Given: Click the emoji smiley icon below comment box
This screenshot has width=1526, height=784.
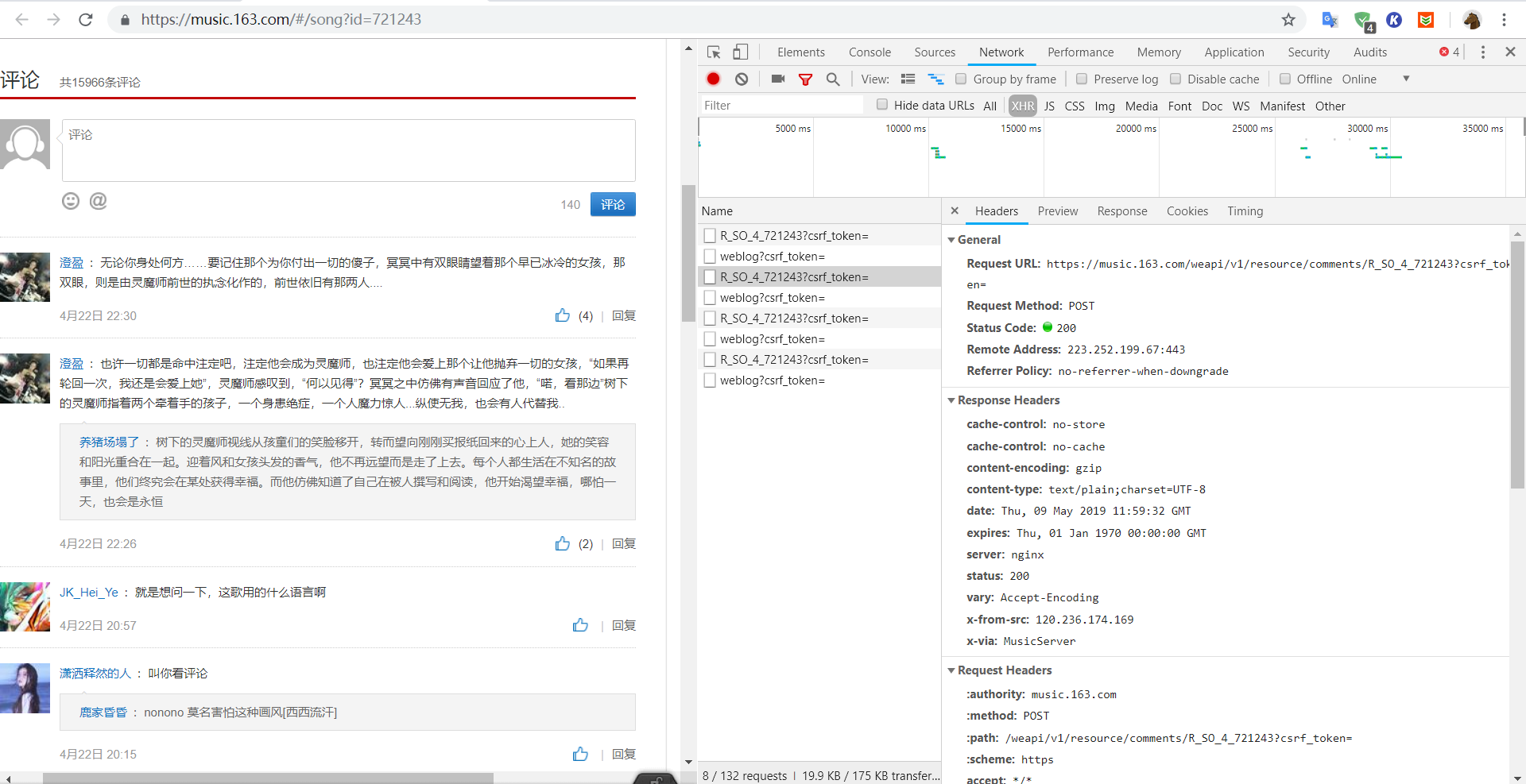Looking at the screenshot, I should [x=71, y=201].
